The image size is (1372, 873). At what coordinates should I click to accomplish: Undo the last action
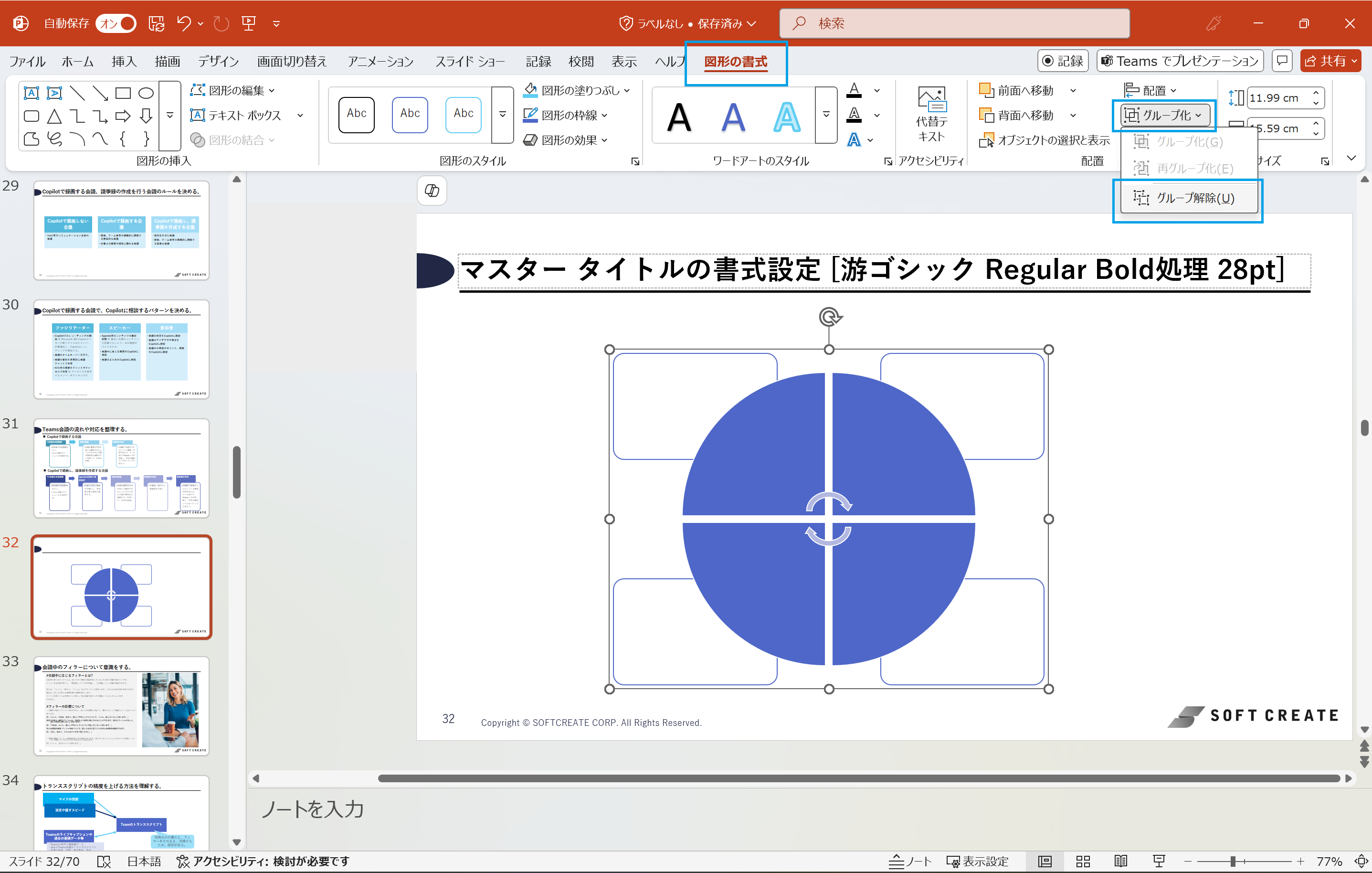click(x=183, y=23)
